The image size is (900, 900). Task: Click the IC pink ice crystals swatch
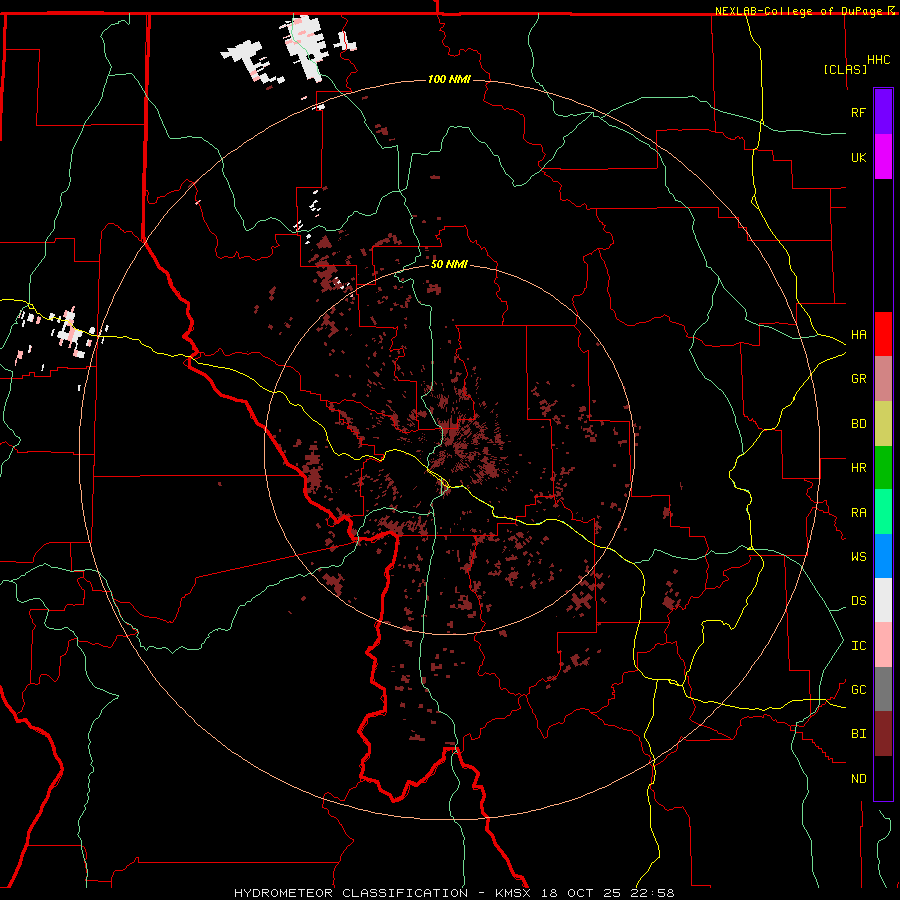(x=883, y=645)
